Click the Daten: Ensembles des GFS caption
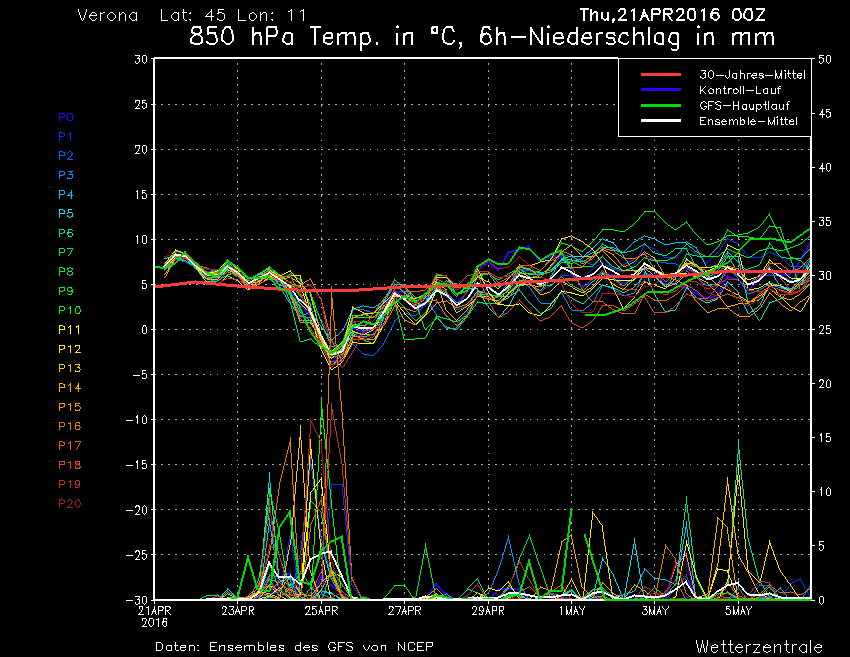Viewport: 850px width, 657px height. point(294,647)
